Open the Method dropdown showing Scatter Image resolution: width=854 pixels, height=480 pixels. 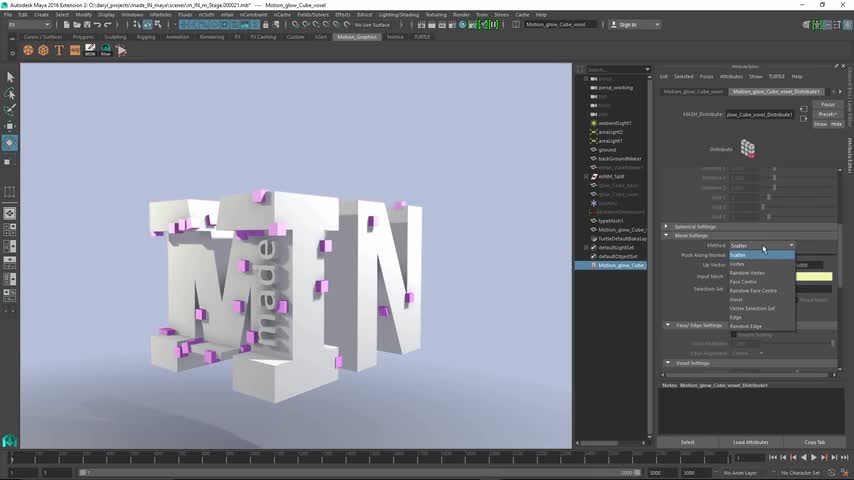[761, 246]
